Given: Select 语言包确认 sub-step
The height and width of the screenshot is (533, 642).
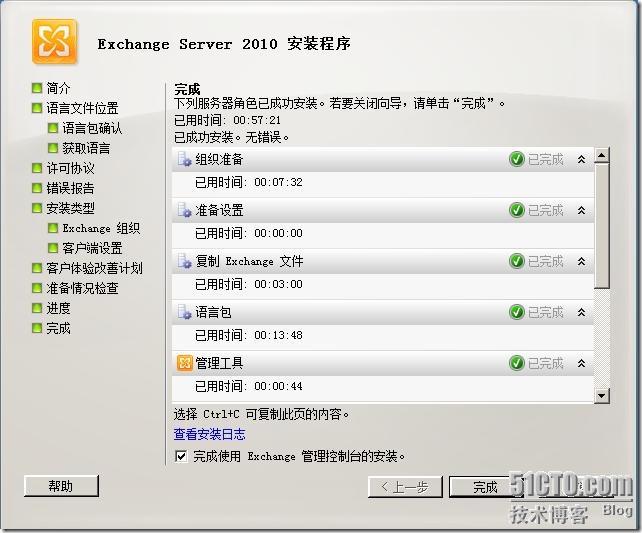Looking at the screenshot, I should pos(92,128).
